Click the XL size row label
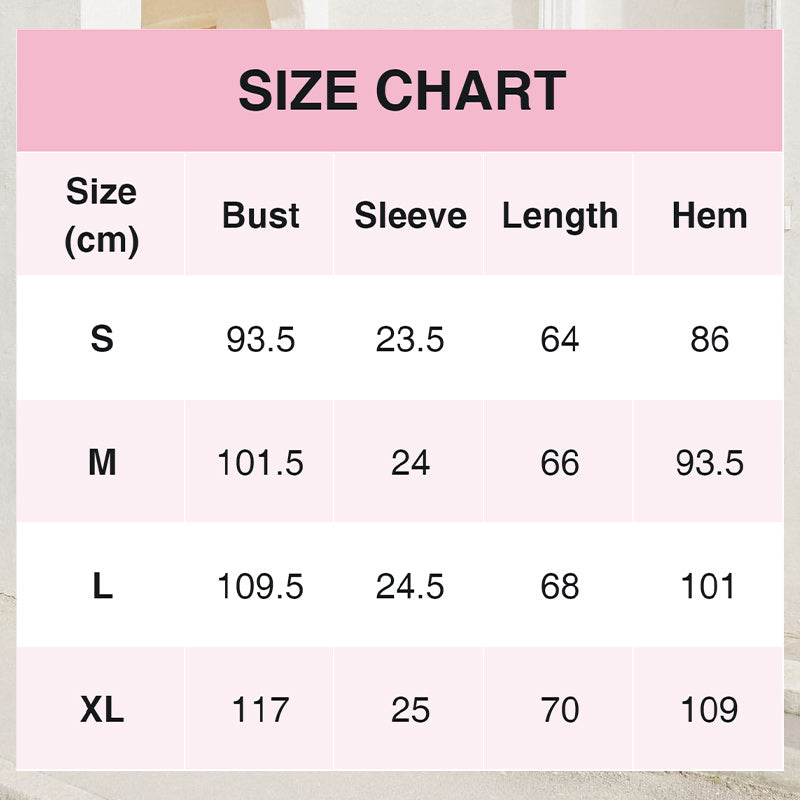Image resolution: width=800 pixels, height=800 pixels. tap(101, 710)
